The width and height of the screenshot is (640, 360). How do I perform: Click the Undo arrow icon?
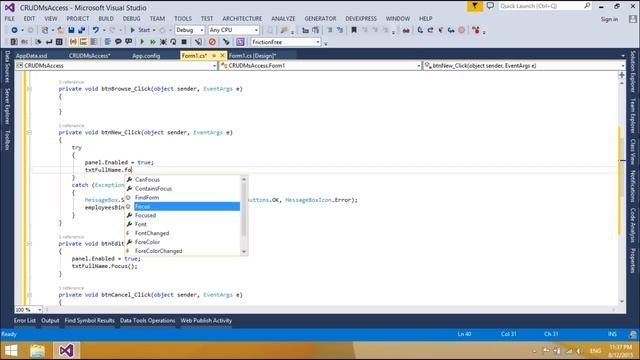pos(96,30)
